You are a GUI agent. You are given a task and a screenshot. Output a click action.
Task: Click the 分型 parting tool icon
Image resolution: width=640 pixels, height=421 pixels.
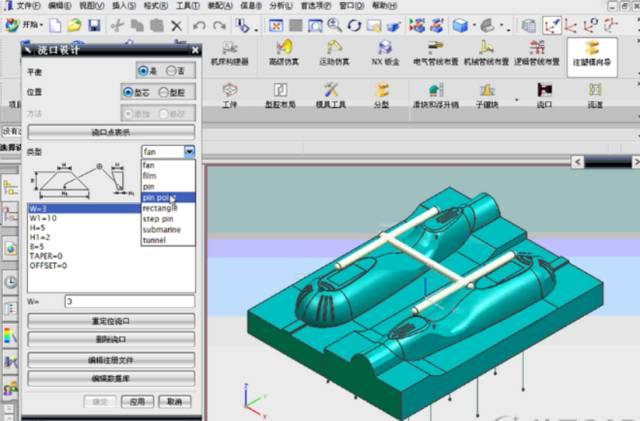(380, 93)
